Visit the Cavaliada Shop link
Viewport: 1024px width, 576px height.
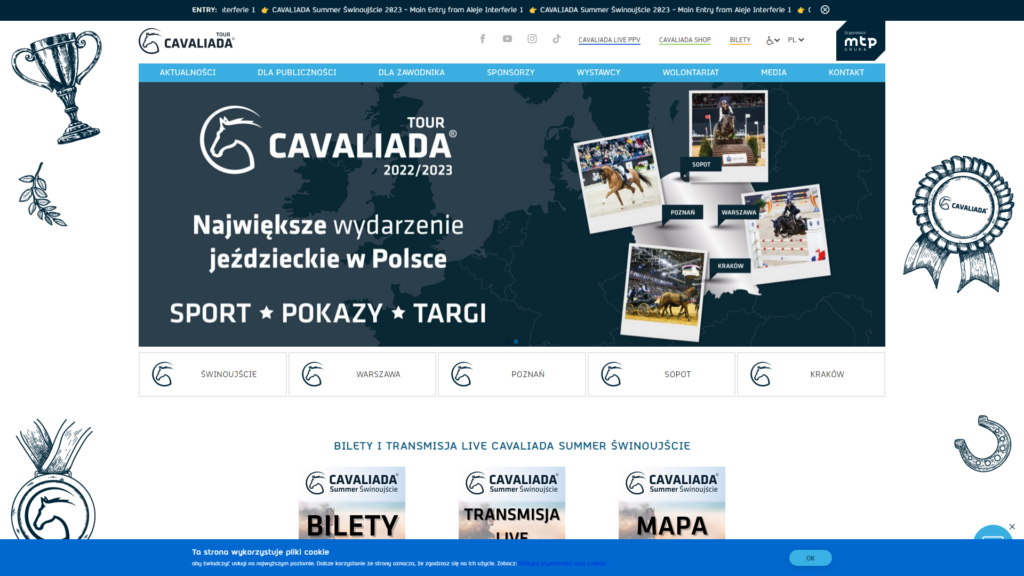[684, 40]
